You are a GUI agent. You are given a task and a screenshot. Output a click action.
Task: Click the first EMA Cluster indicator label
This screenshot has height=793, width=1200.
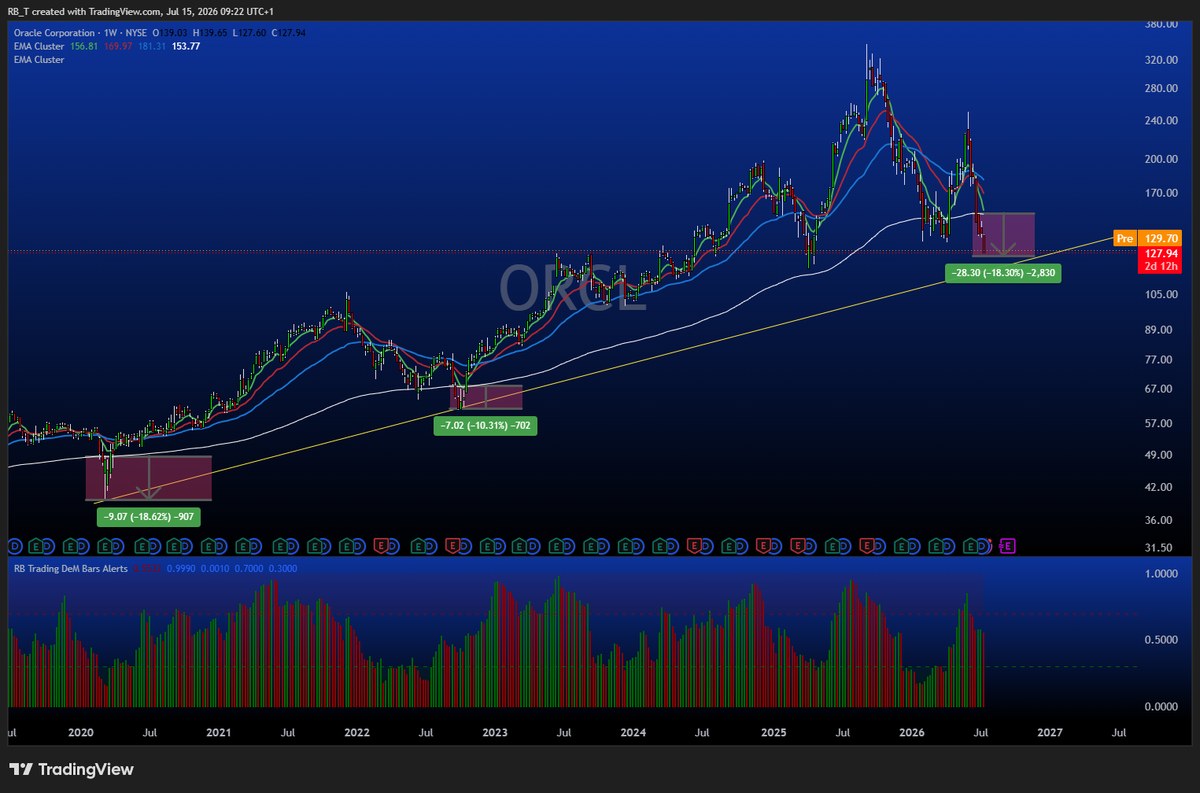(38, 46)
